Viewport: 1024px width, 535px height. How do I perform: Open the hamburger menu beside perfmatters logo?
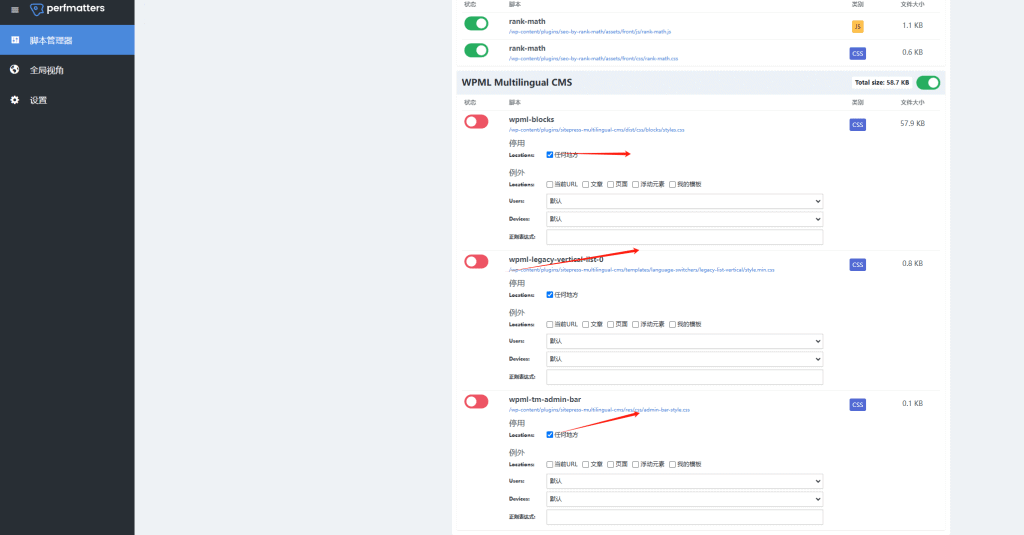pos(15,10)
